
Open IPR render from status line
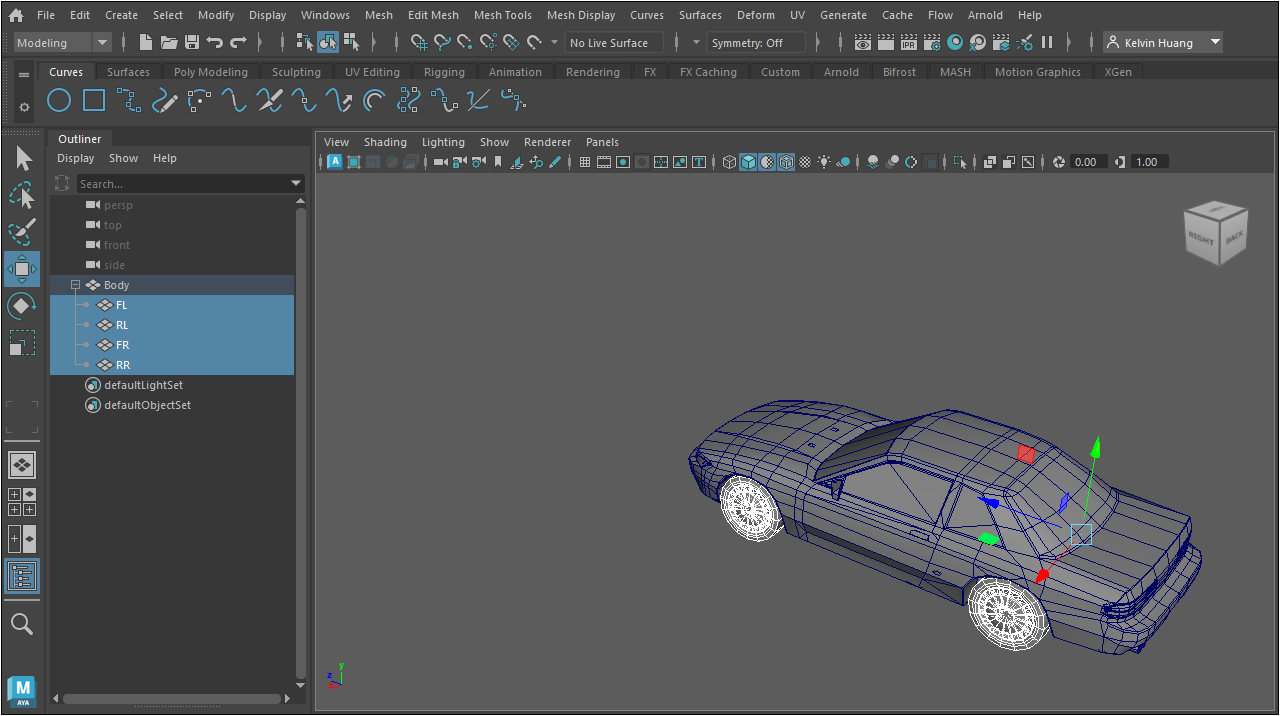click(908, 43)
